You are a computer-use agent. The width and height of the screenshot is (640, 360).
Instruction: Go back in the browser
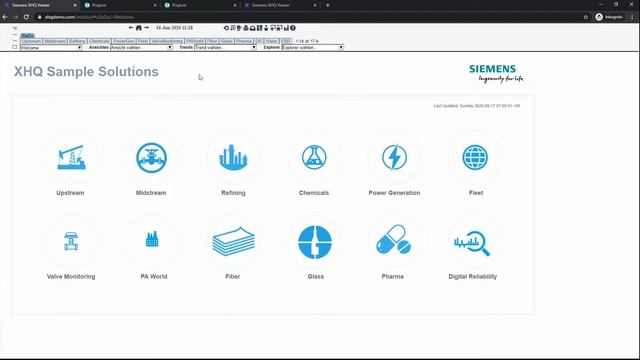point(5,17)
